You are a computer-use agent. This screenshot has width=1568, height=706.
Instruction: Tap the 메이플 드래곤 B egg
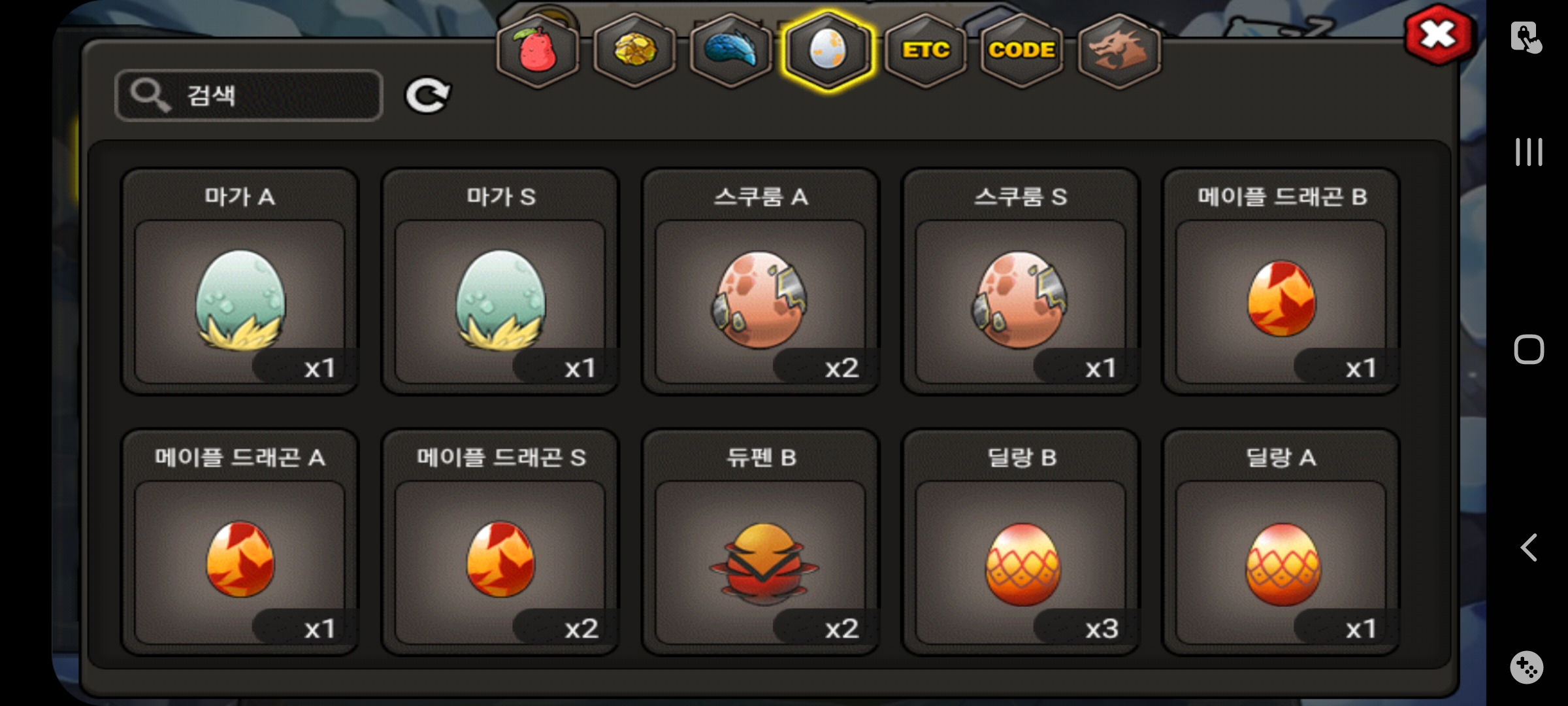(x=1281, y=282)
